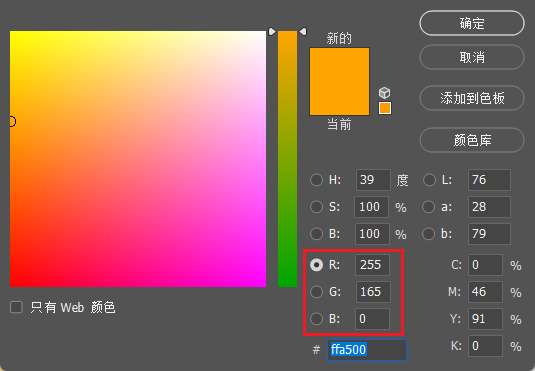Click the H field showing 39
The image size is (535, 371).
coord(373,180)
